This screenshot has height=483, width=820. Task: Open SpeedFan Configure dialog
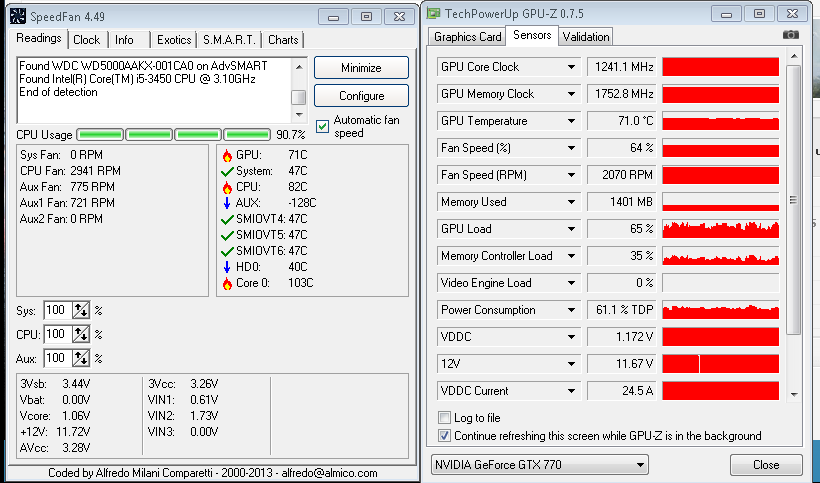pyautogui.click(x=361, y=96)
